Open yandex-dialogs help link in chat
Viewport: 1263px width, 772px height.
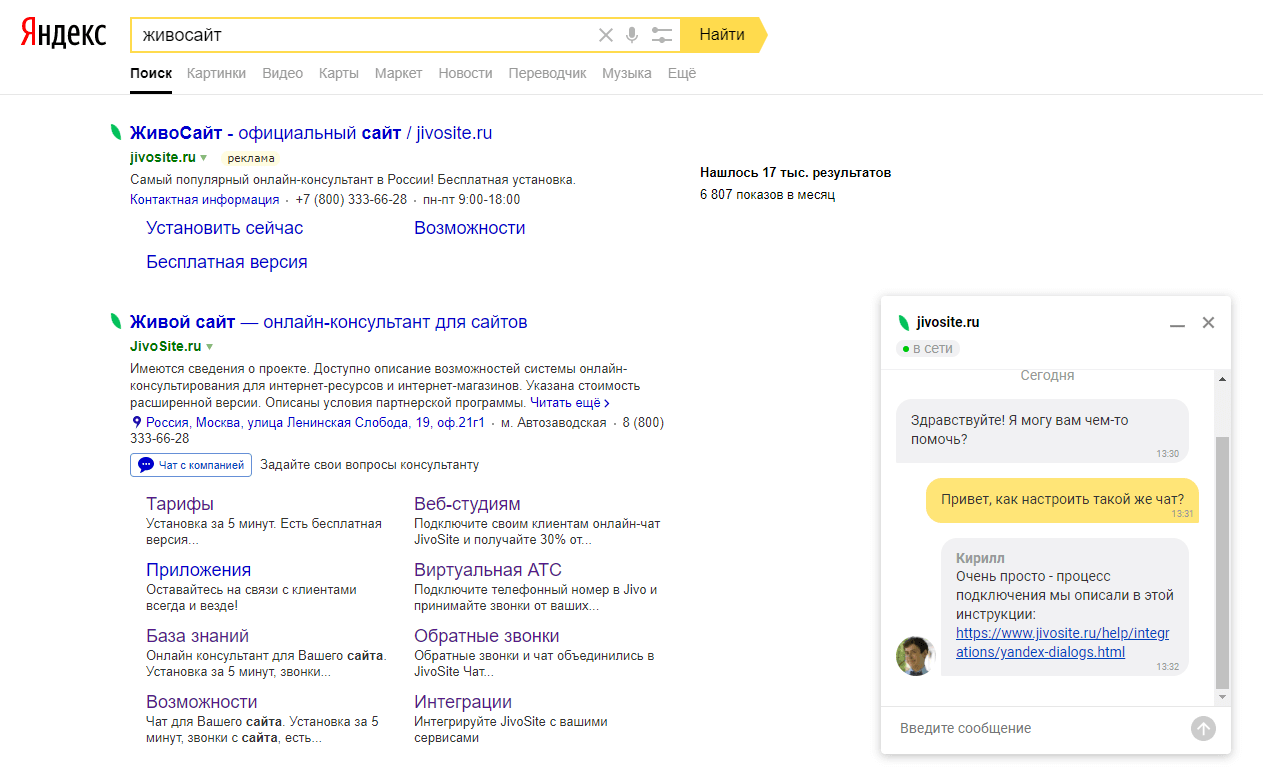pyautogui.click(x=1062, y=643)
